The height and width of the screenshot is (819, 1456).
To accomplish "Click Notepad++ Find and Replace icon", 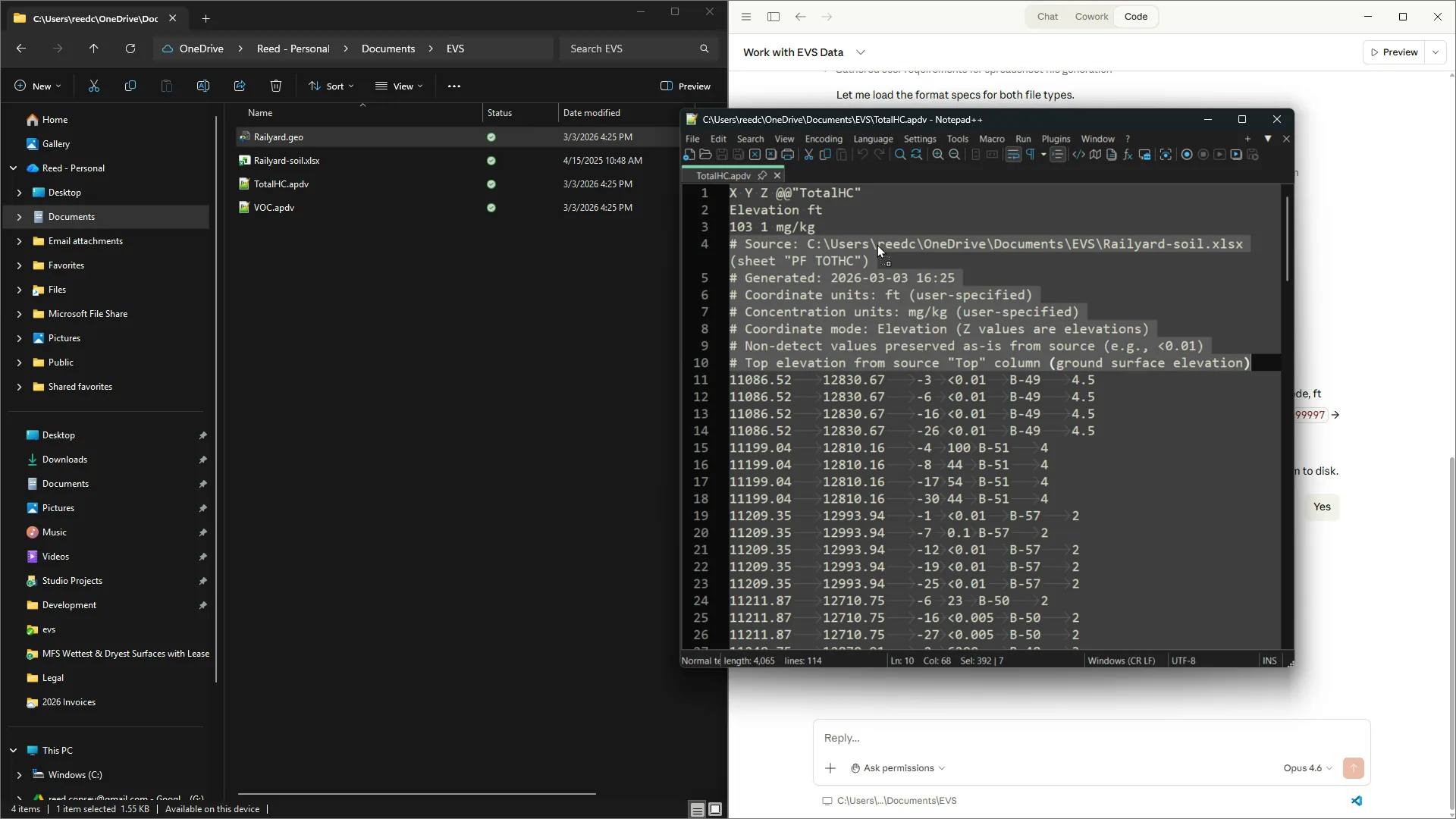I will point(917,155).
